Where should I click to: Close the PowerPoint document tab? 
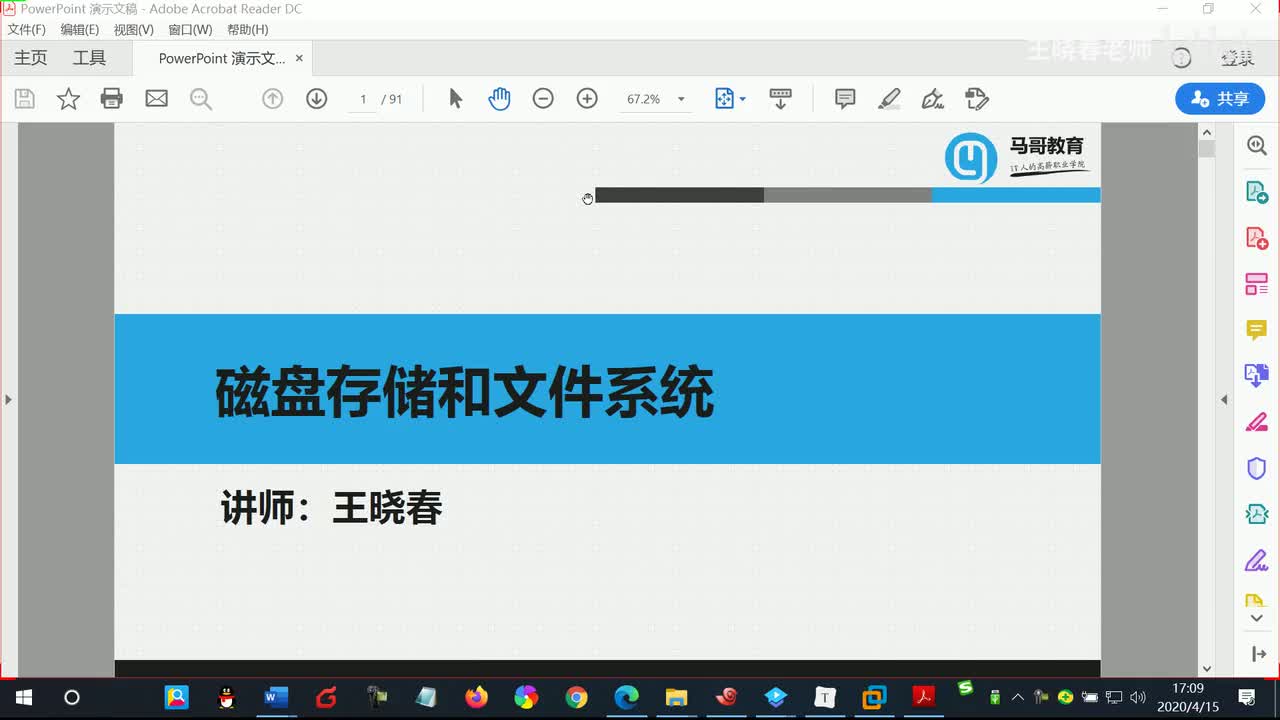[x=299, y=59]
